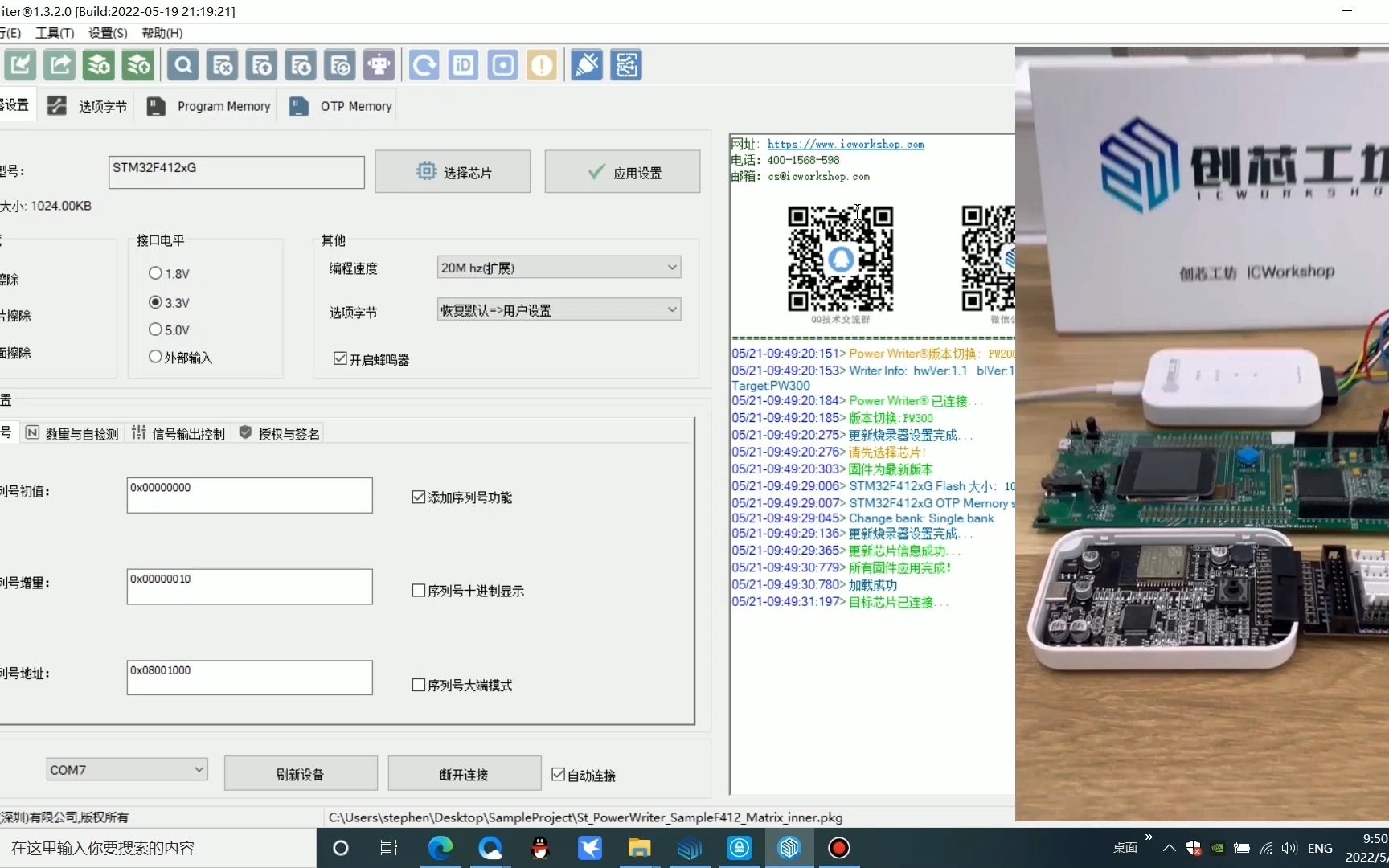Click the 应用设置 button
The width and height of the screenshot is (1389, 868).
[x=622, y=172]
